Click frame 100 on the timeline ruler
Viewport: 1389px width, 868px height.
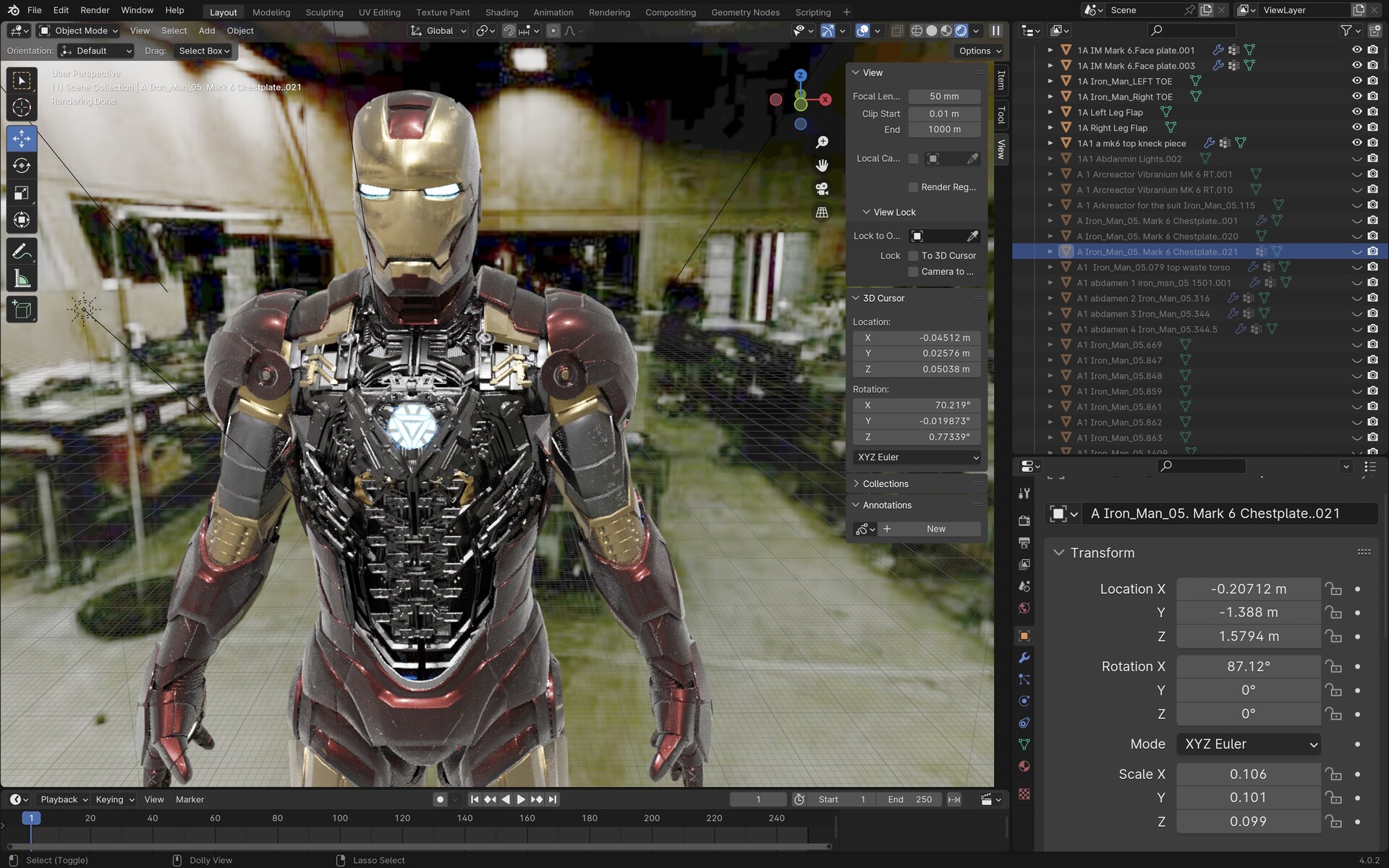coord(340,818)
